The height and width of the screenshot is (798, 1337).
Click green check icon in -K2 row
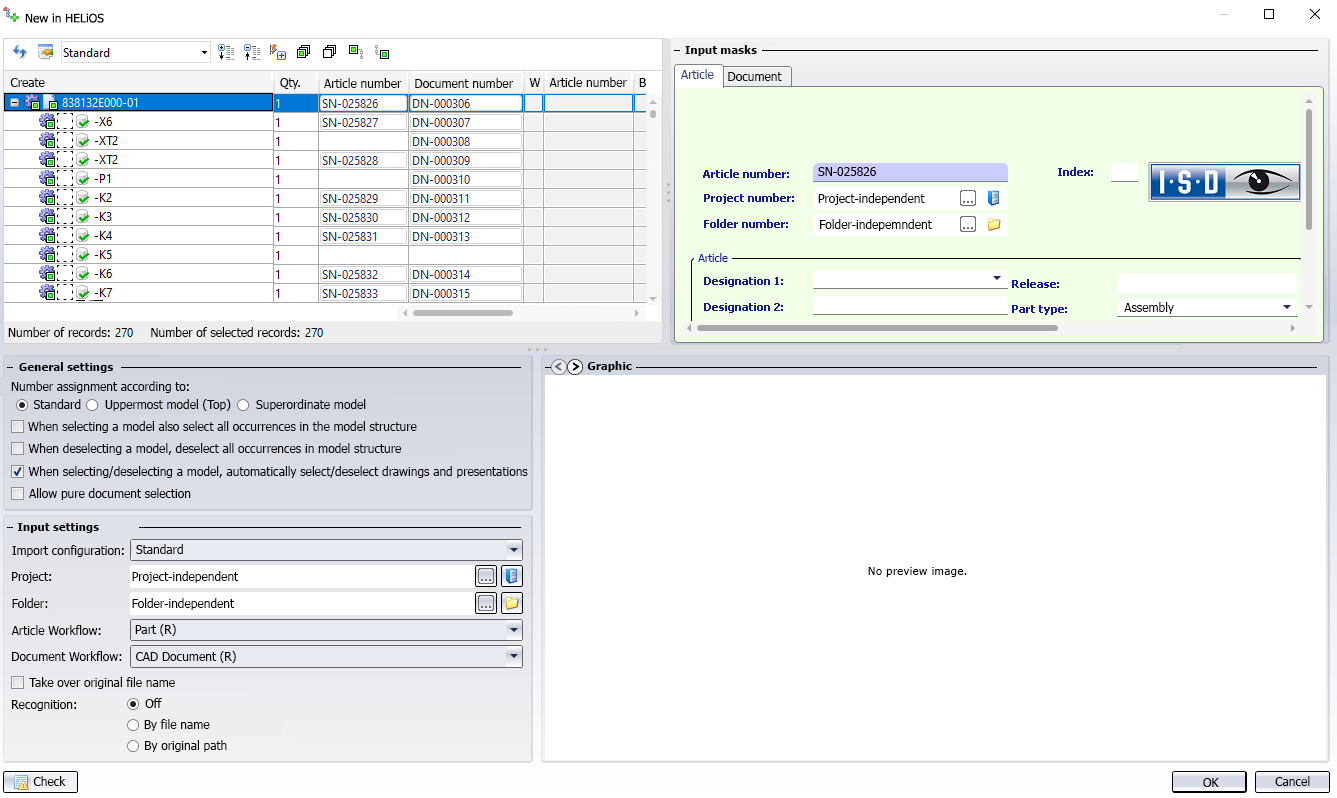tap(83, 198)
